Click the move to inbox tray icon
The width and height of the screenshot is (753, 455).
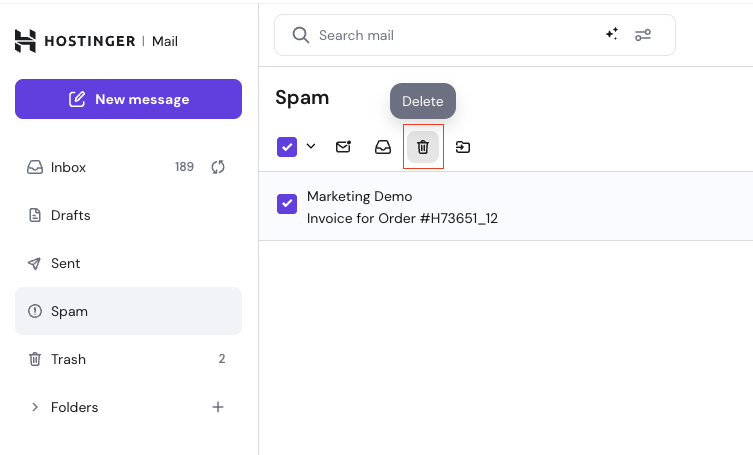[383, 147]
